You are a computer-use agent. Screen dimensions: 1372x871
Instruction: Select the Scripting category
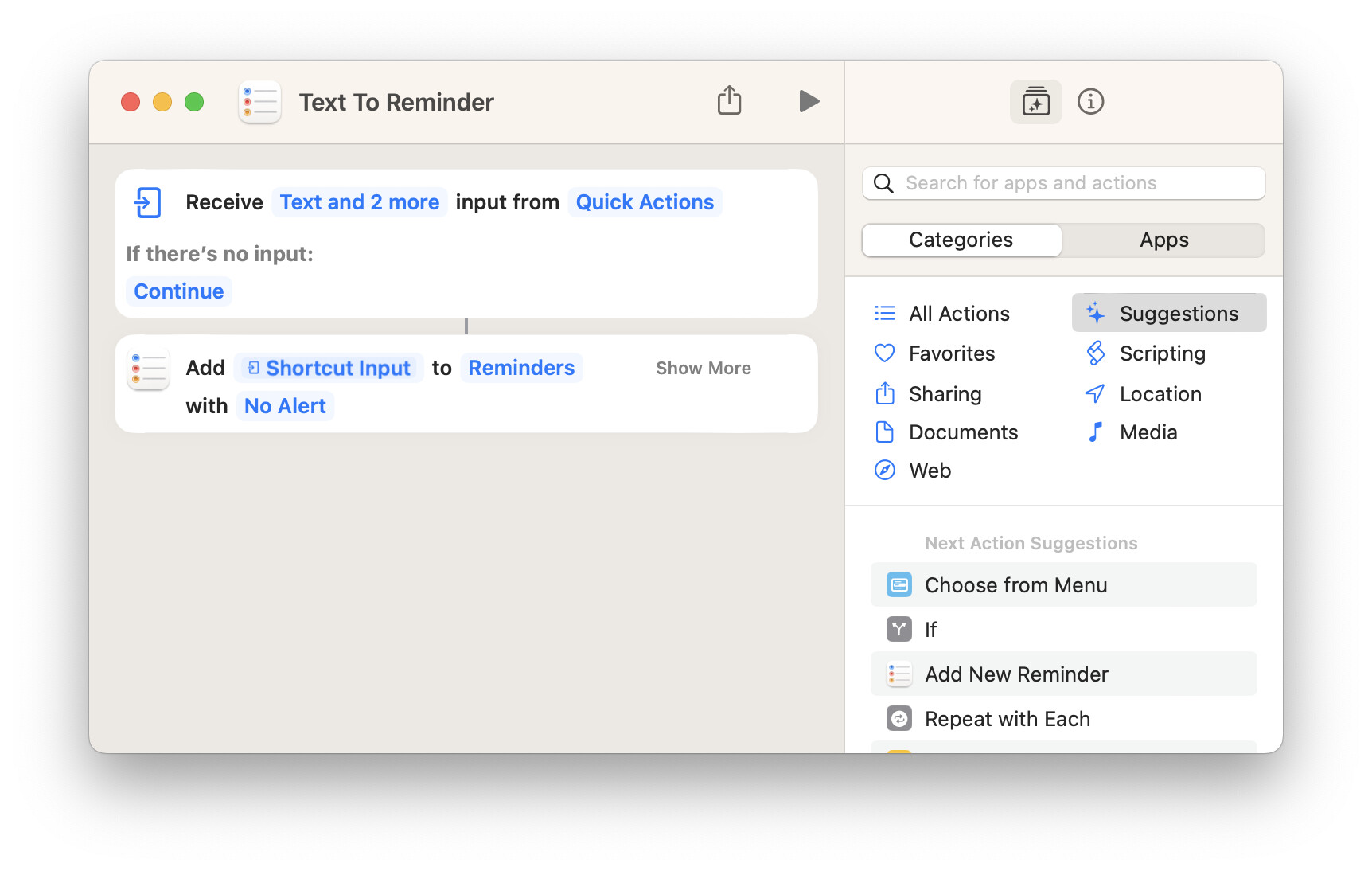pos(1161,353)
